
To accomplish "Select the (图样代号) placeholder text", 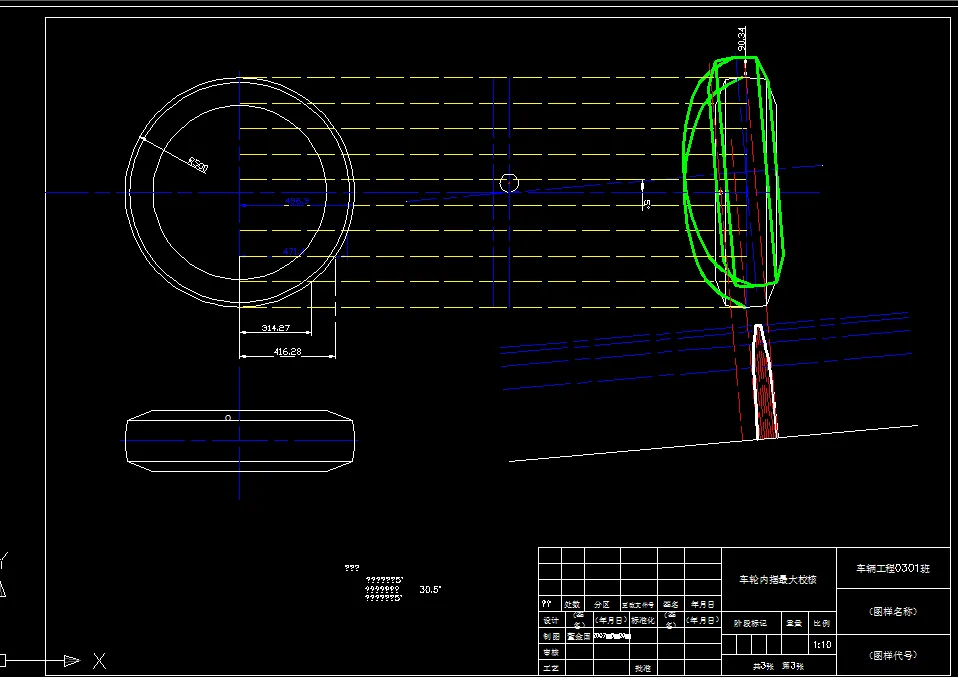I will pyautogui.click(x=893, y=656).
